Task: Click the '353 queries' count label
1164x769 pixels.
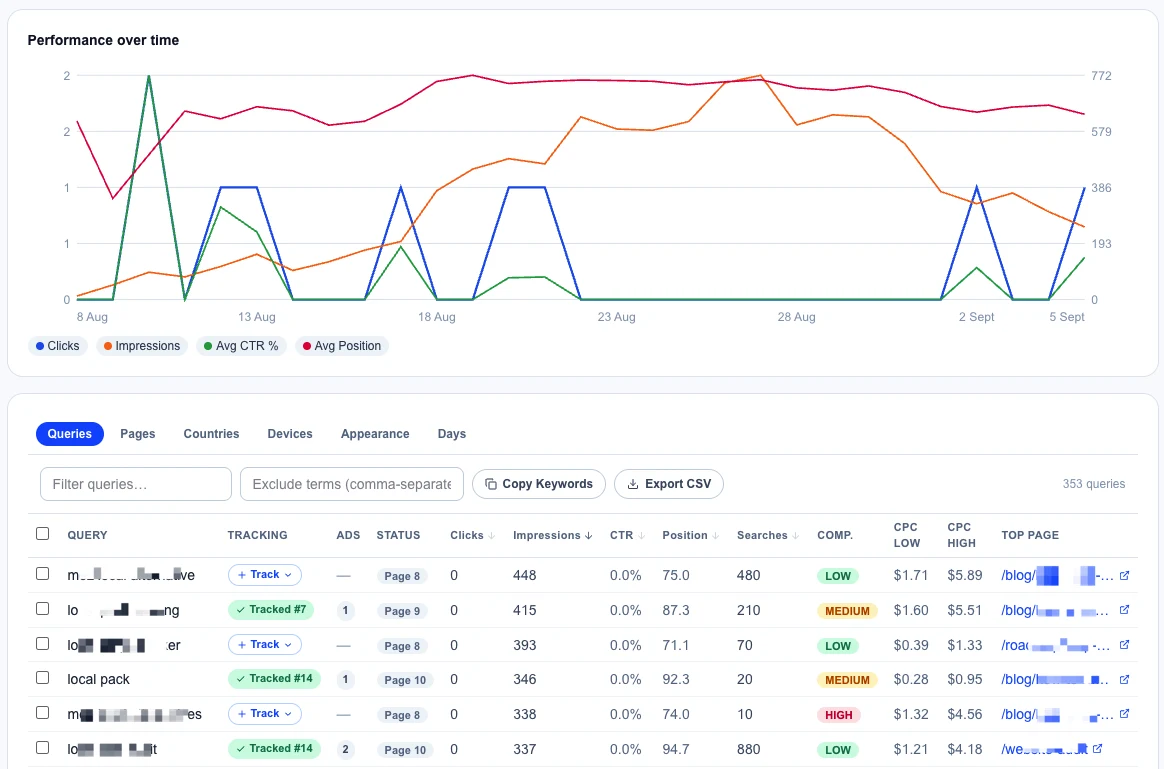Action: [1093, 484]
